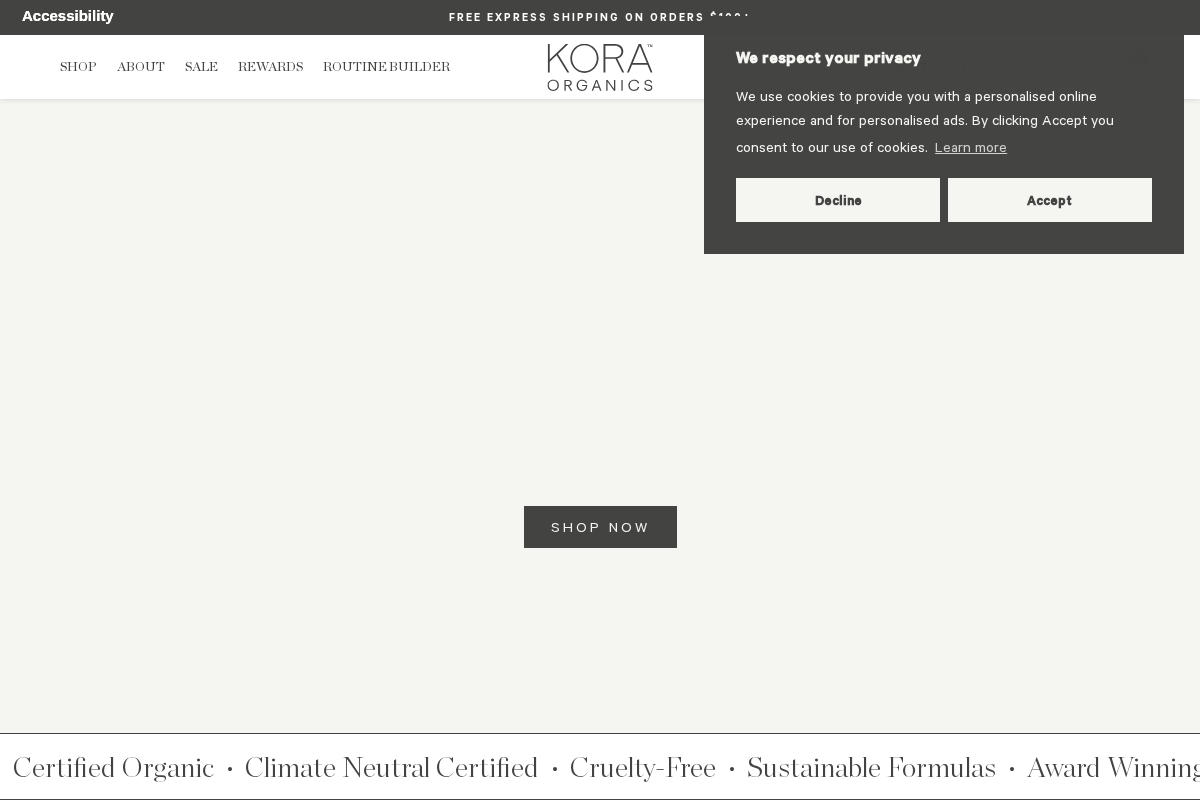Open the Accessibility options
1200x800 pixels.
67,16
